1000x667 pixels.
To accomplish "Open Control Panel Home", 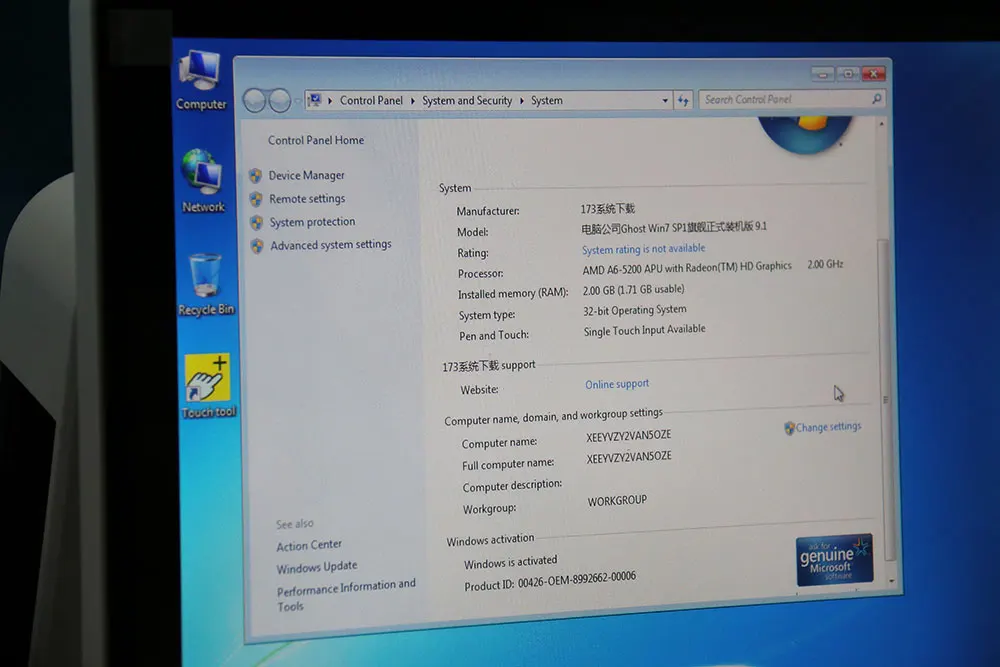I will point(316,140).
